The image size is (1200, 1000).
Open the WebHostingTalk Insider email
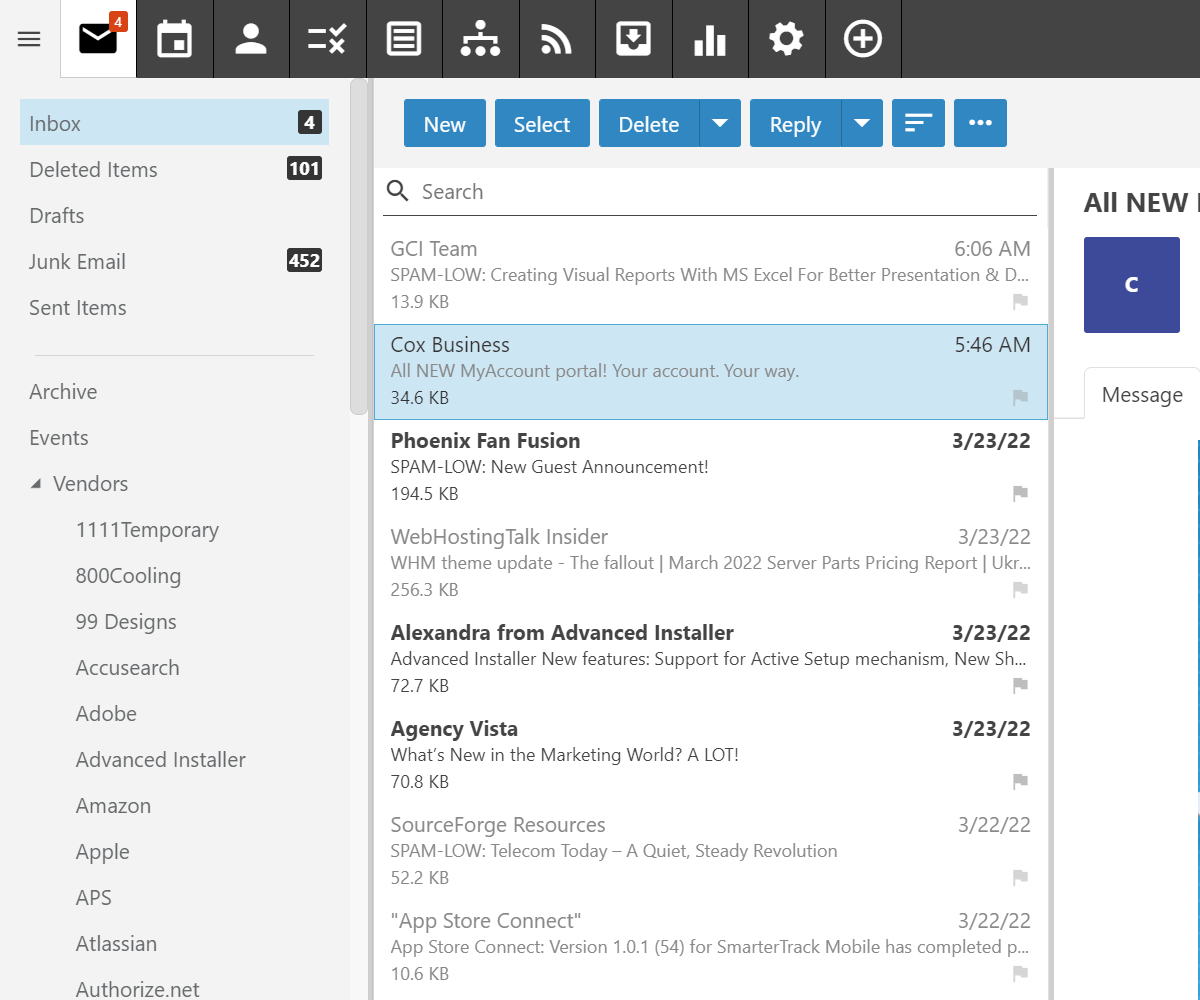(x=710, y=563)
